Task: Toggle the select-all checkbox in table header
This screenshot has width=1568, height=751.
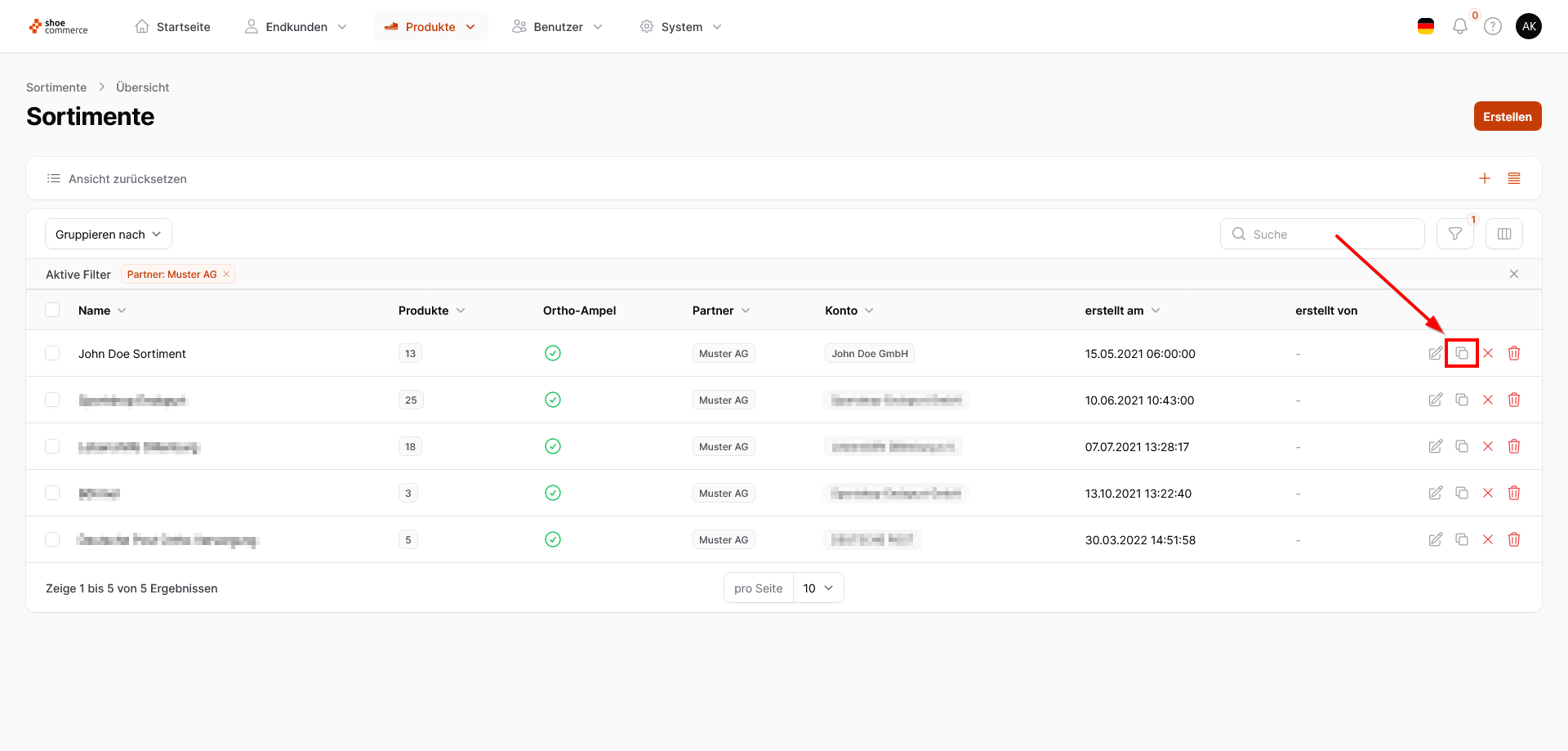Action: pyautogui.click(x=52, y=310)
